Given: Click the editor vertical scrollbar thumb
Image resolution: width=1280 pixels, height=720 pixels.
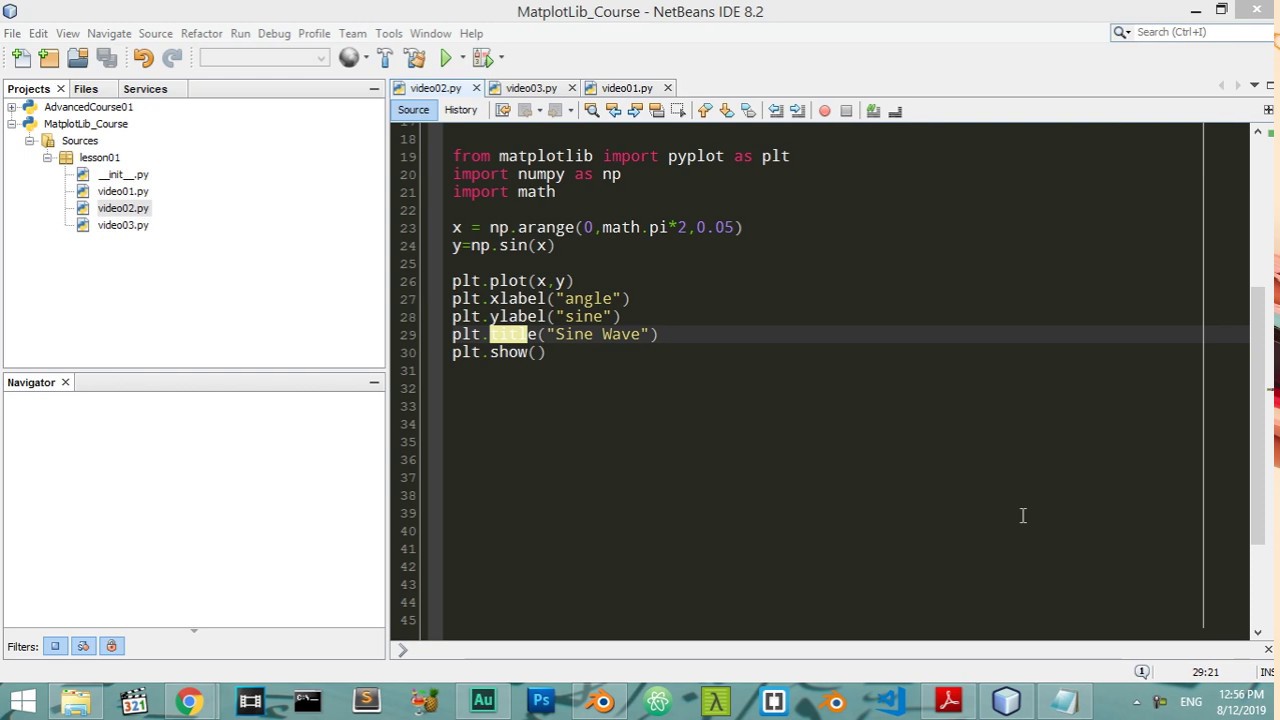Looking at the screenshot, I should point(1258,415).
